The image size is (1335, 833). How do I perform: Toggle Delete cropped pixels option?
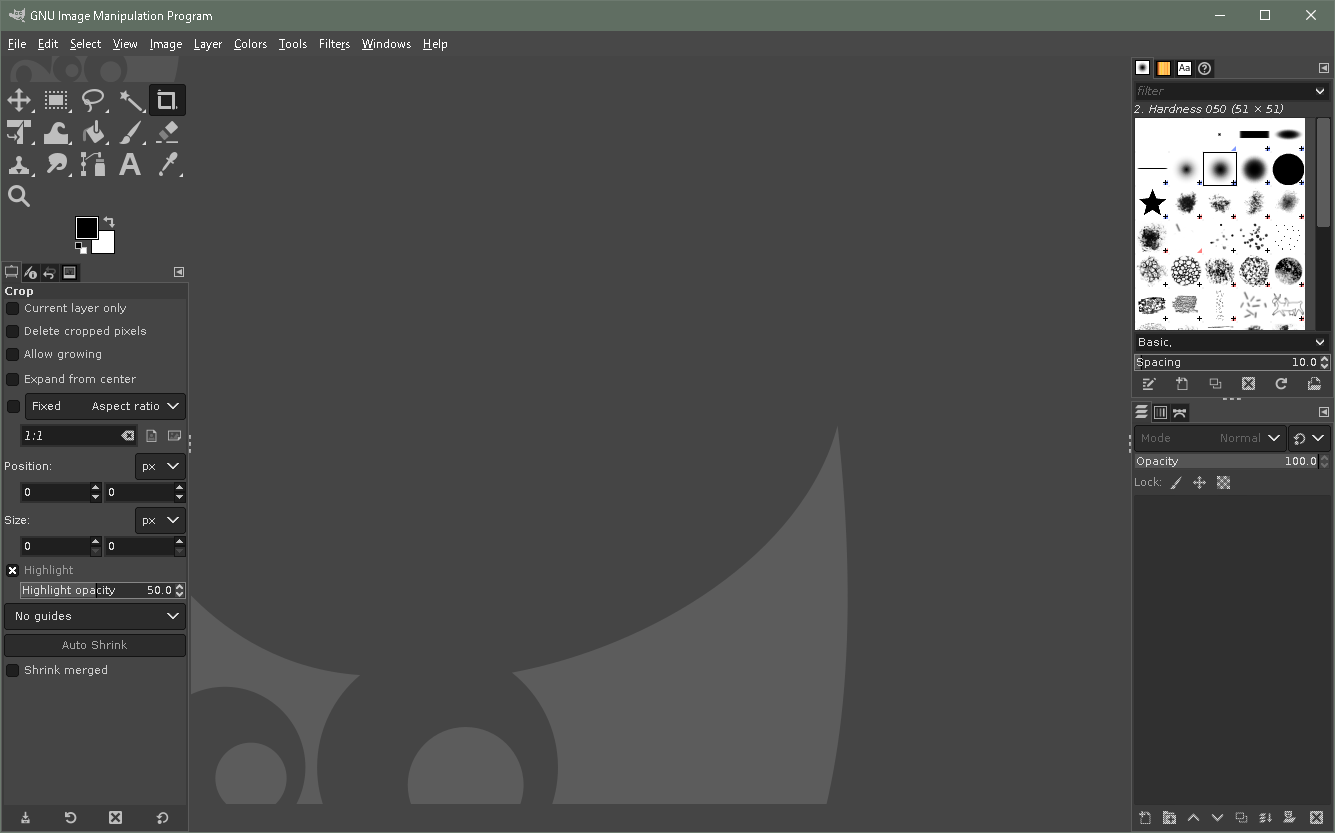[13, 331]
